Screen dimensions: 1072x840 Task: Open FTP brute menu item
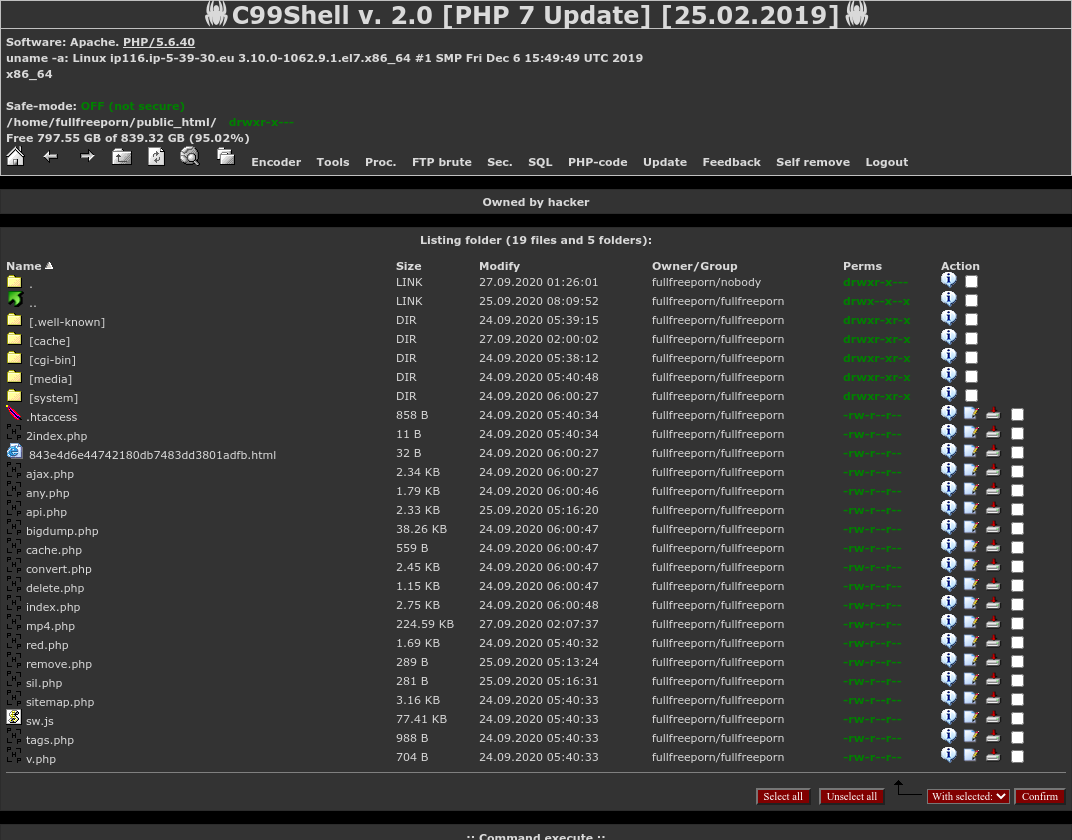click(x=442, y=162)
